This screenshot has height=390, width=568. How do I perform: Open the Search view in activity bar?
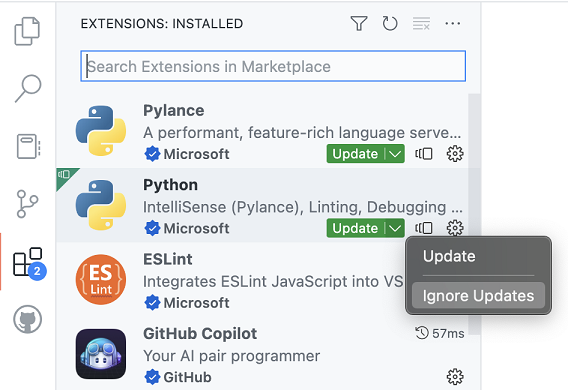tap(28, 88)
